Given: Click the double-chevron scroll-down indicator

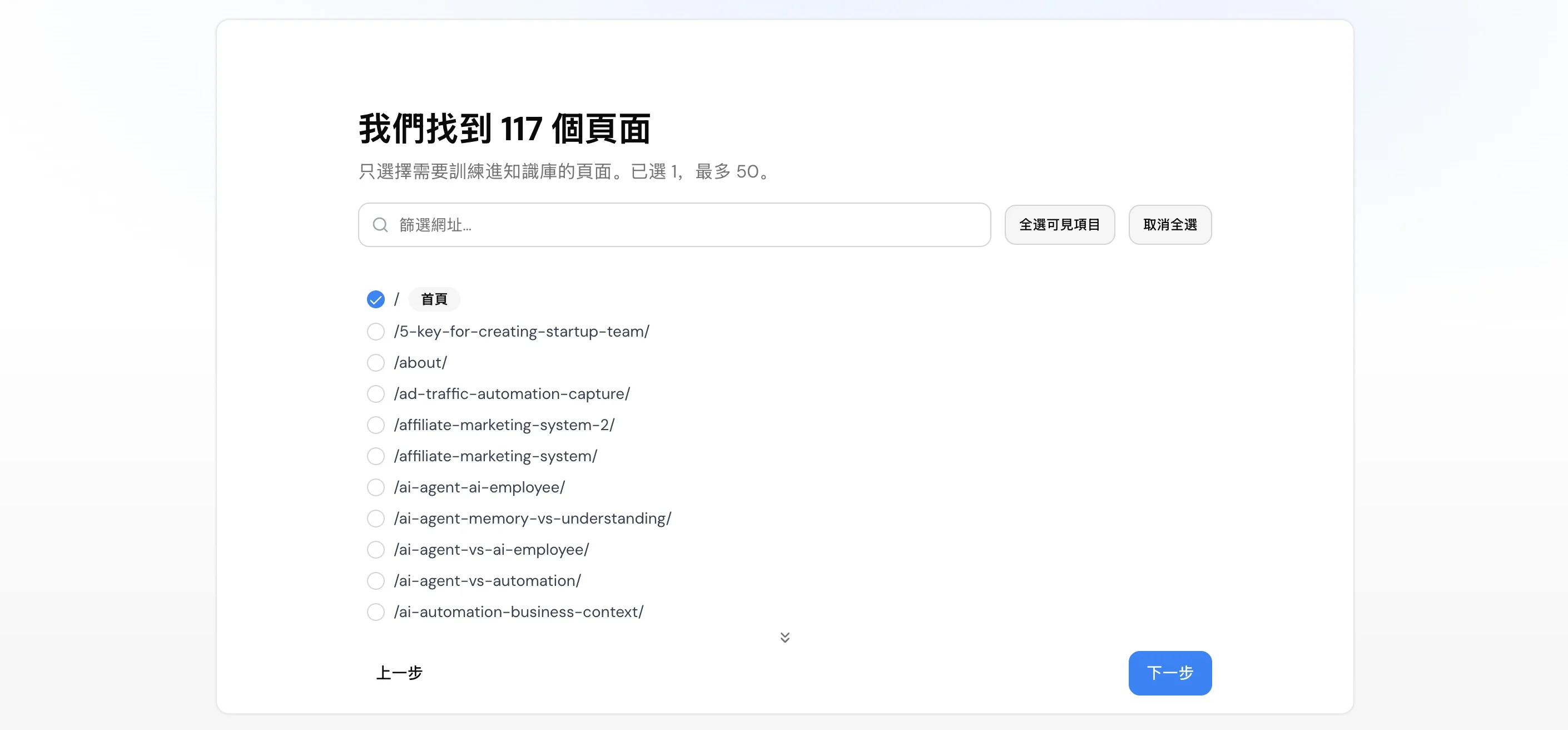Looking at the screenshot, I should coord(785,637).
